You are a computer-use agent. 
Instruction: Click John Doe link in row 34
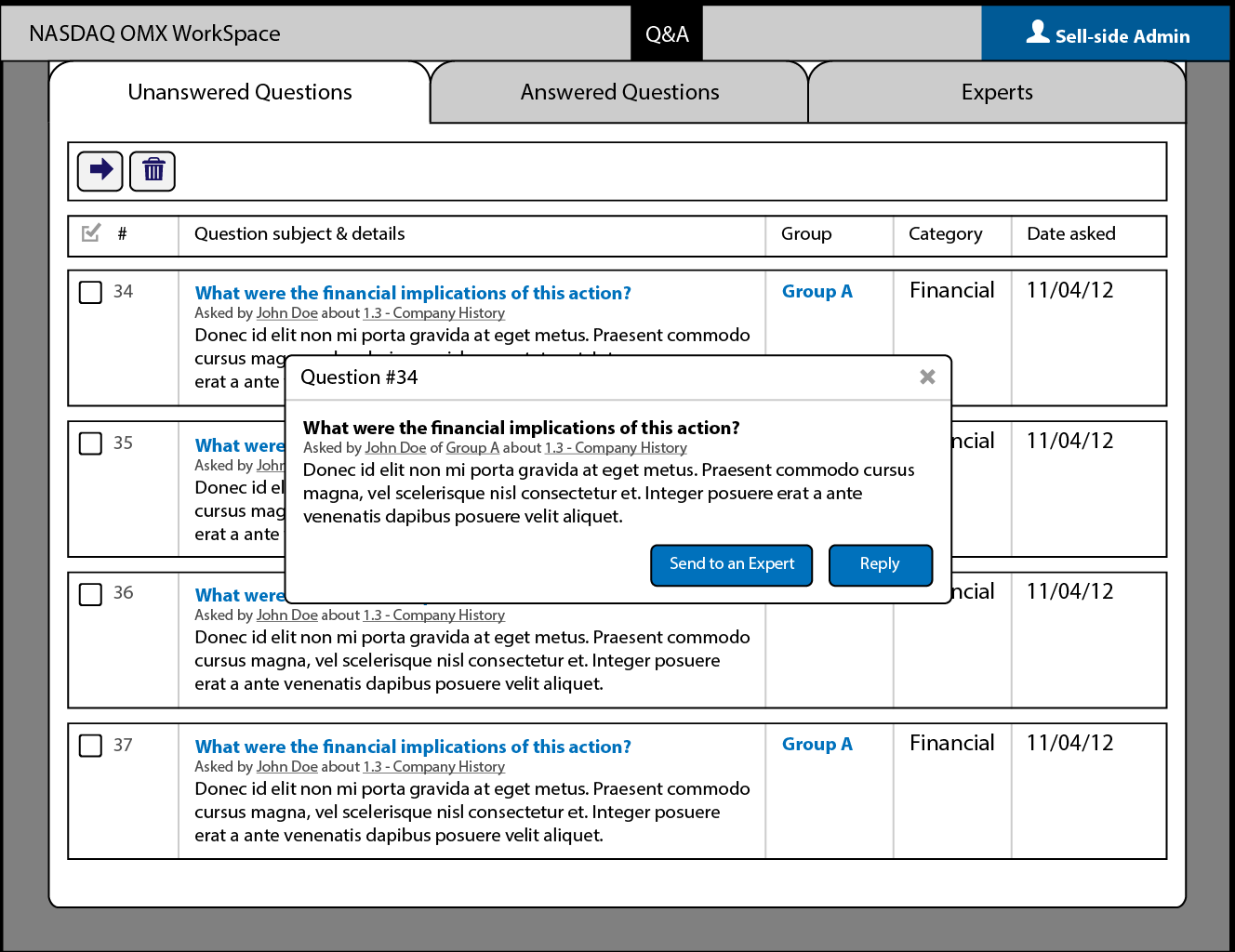point(287,313)
